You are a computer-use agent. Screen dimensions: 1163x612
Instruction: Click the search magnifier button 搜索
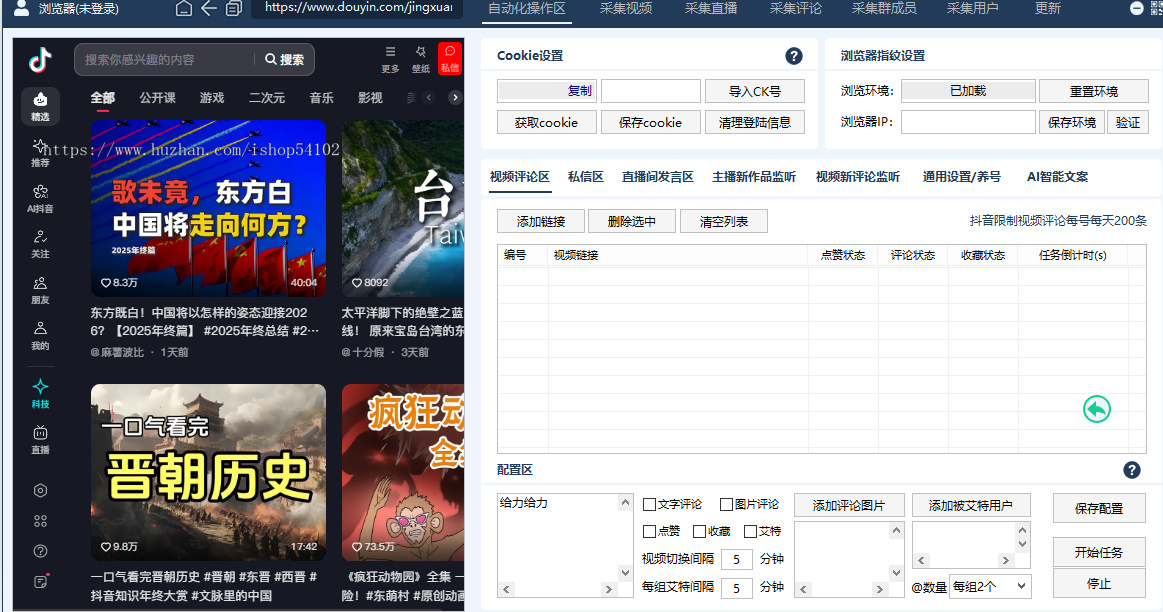pos(285,59)
